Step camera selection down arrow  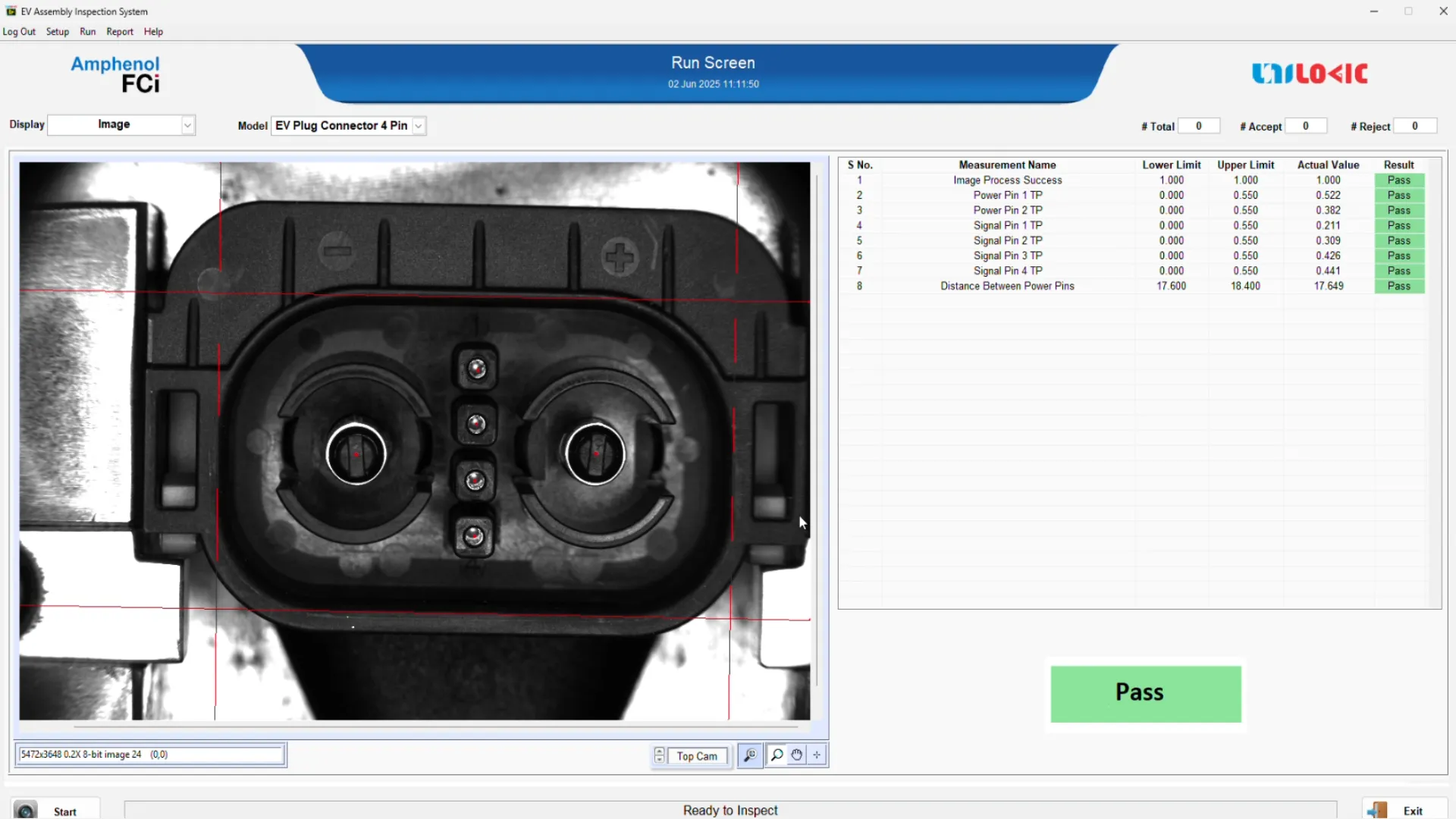click(x=659, y=760)
